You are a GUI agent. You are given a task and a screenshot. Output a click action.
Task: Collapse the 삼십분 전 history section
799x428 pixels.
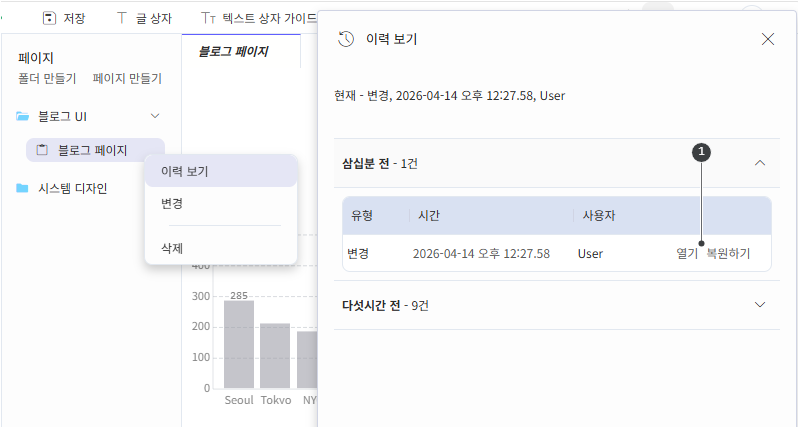tap(760, 163)
